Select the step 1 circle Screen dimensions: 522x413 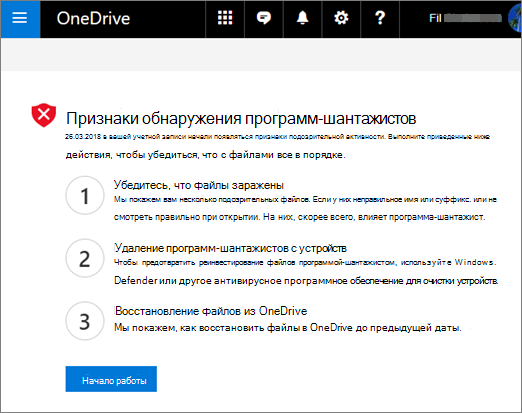pyautogui.click(x=85, y=195)
